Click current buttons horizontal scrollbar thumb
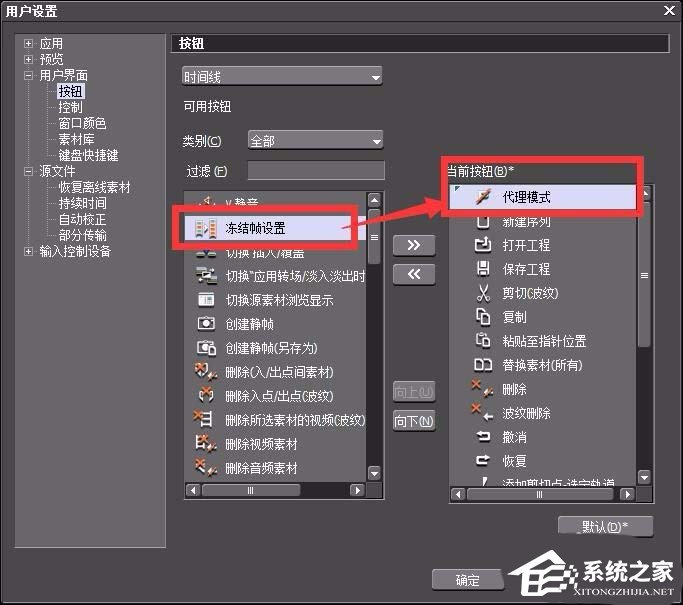The height and width of the screenshot is (605, 683). pos(540,495)
